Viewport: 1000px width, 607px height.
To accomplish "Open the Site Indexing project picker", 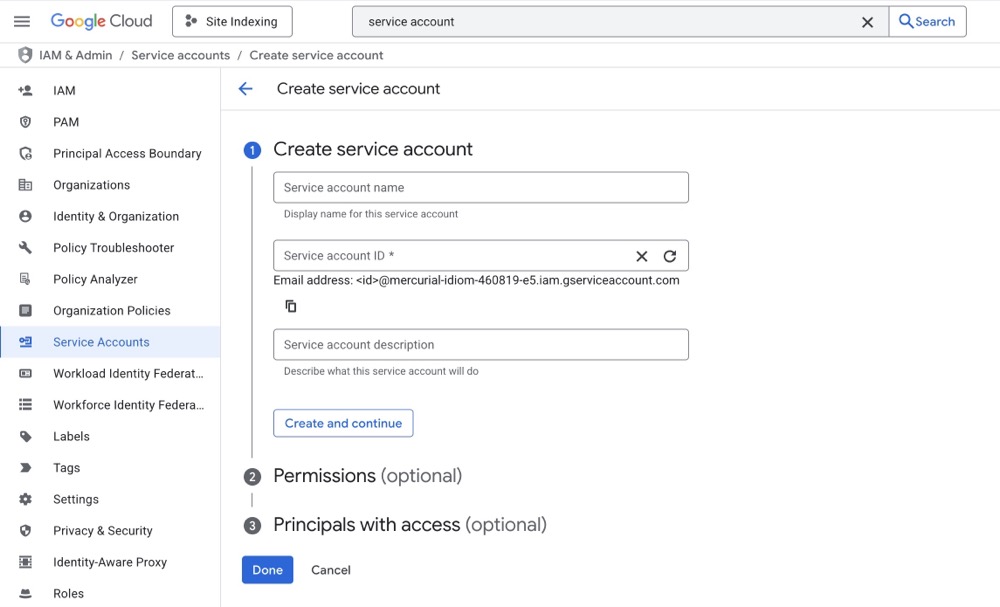I will coord(232,22).
